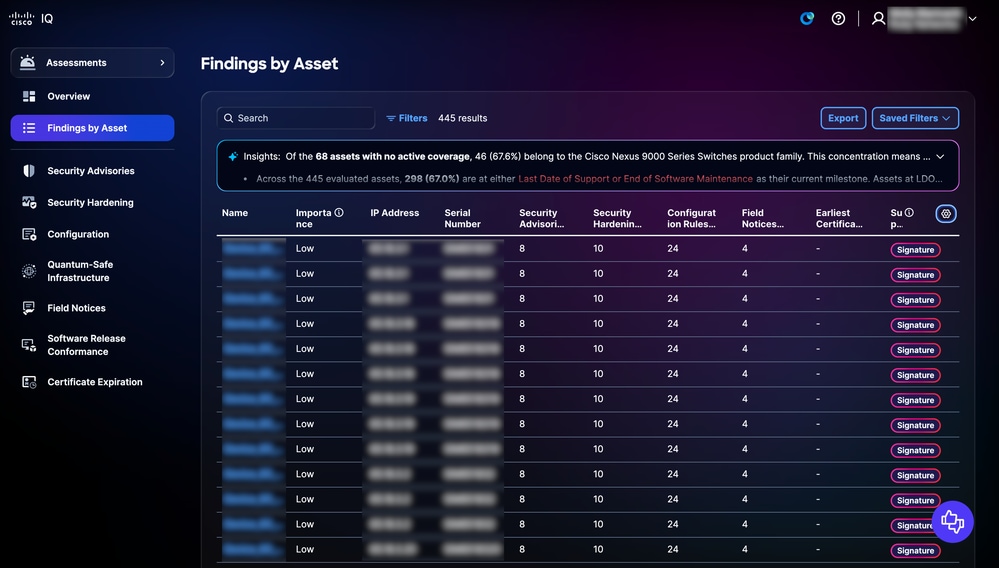Viewport: 999px width, 568px height.
Task: Click the first row Signature badge
Action: (915, 250)
